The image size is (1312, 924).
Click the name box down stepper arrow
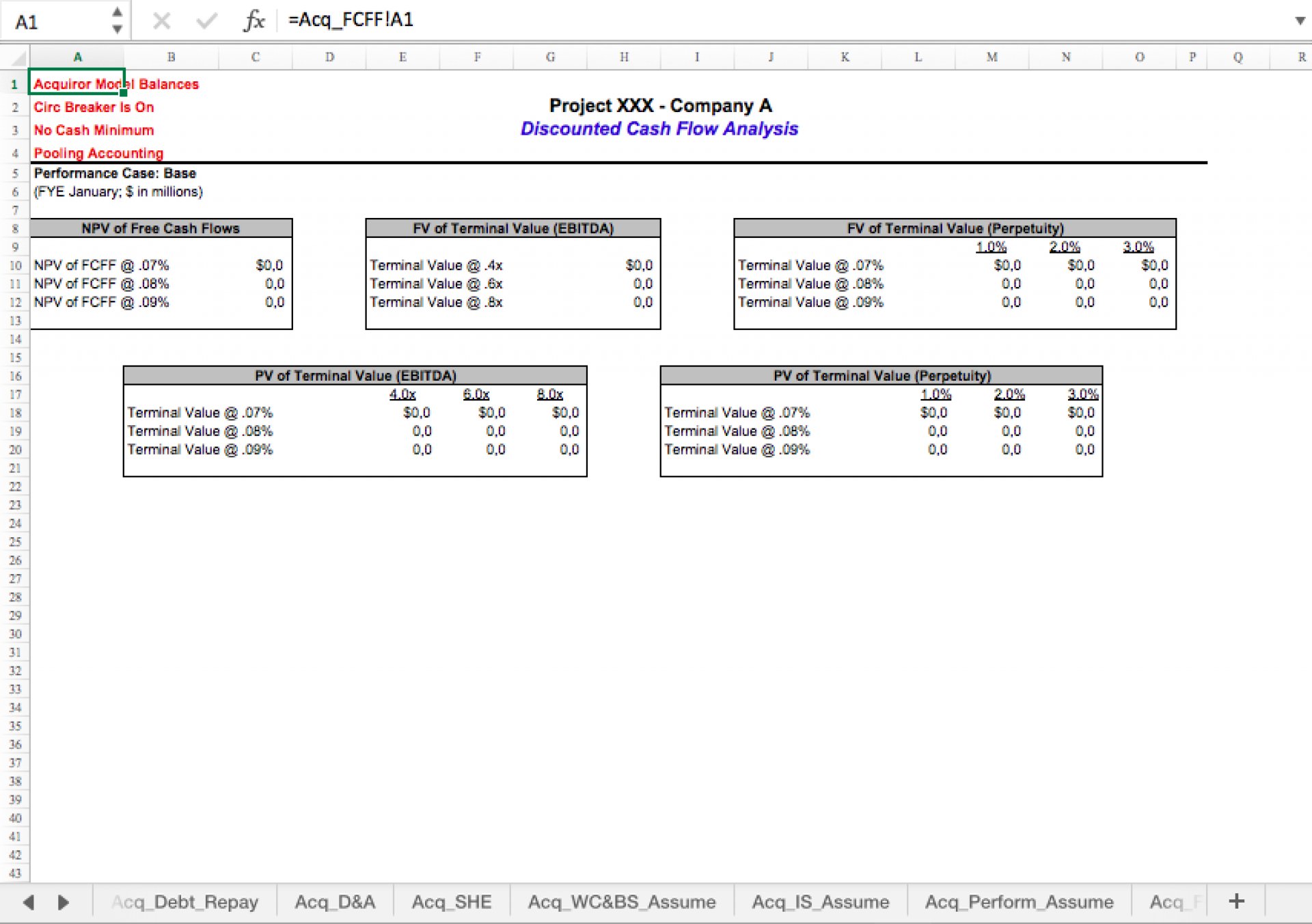click(x=118, y=29)
